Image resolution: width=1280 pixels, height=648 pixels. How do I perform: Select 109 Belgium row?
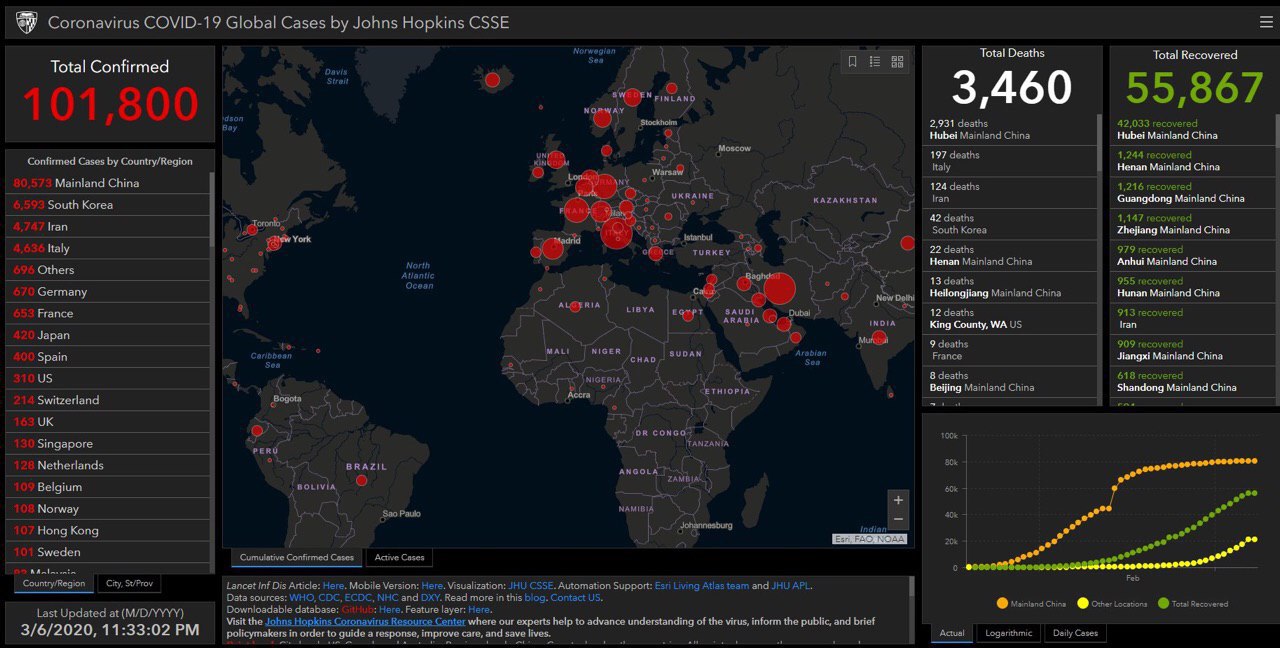pyautogui.click(x=108, y=487)
